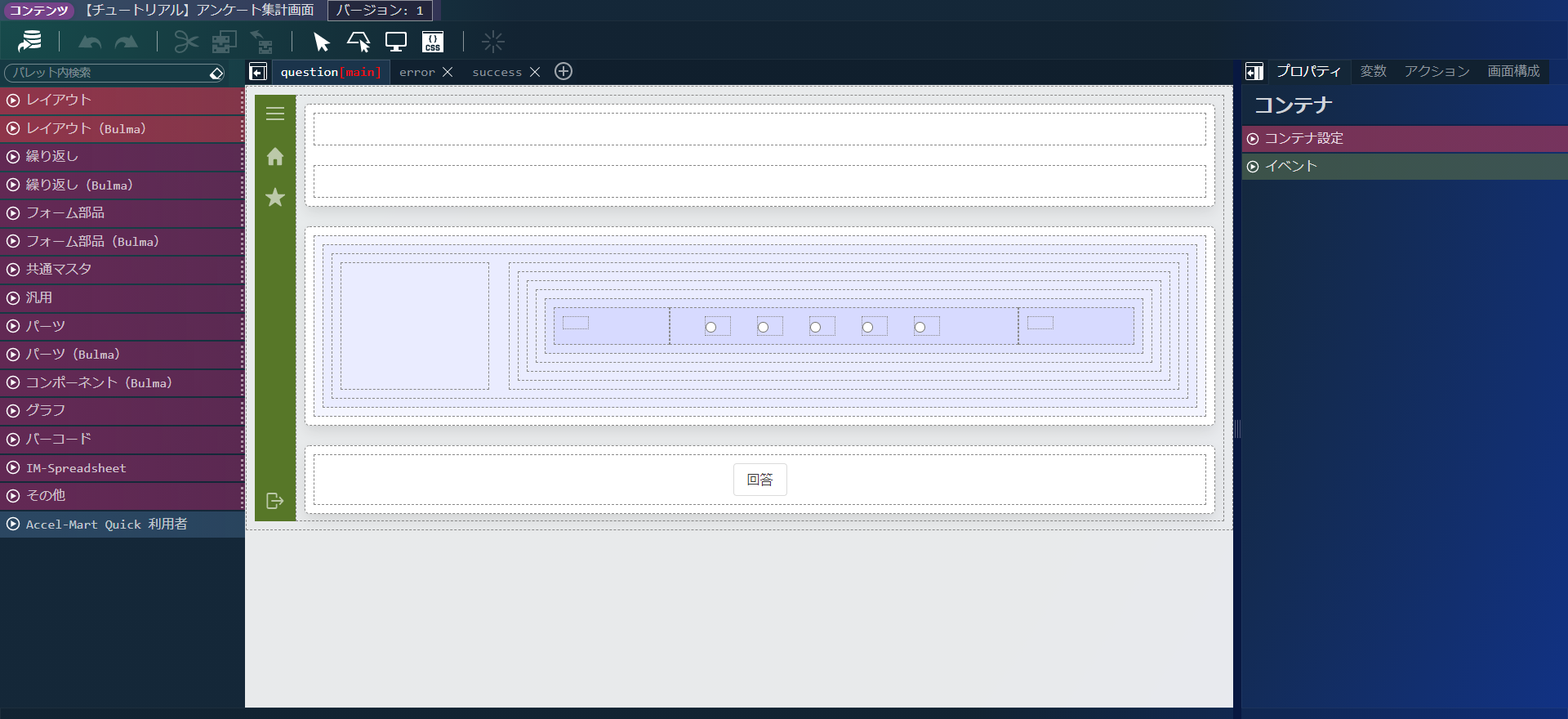This screenshot has width=1568, height=719.
Task: Click the scissors cut icon
Action: [186, 42]
